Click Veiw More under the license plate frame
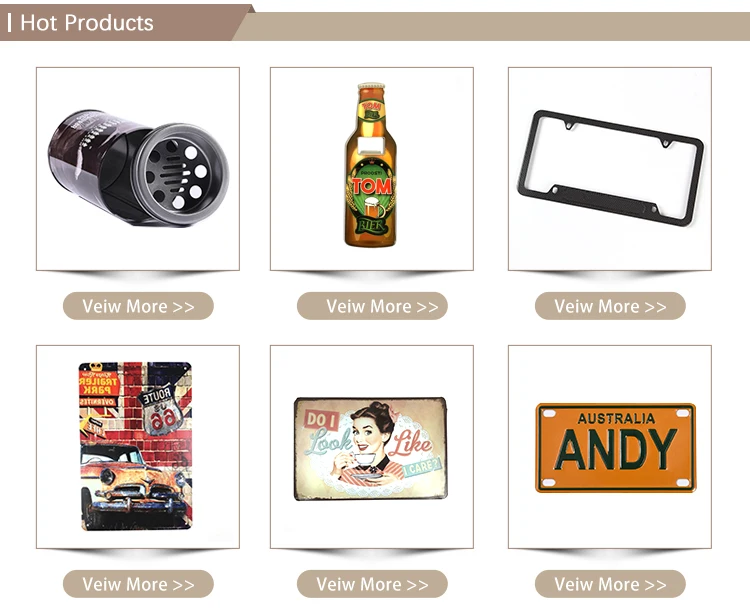This screenshot has height=613, width=750. (x=610, y=306)
